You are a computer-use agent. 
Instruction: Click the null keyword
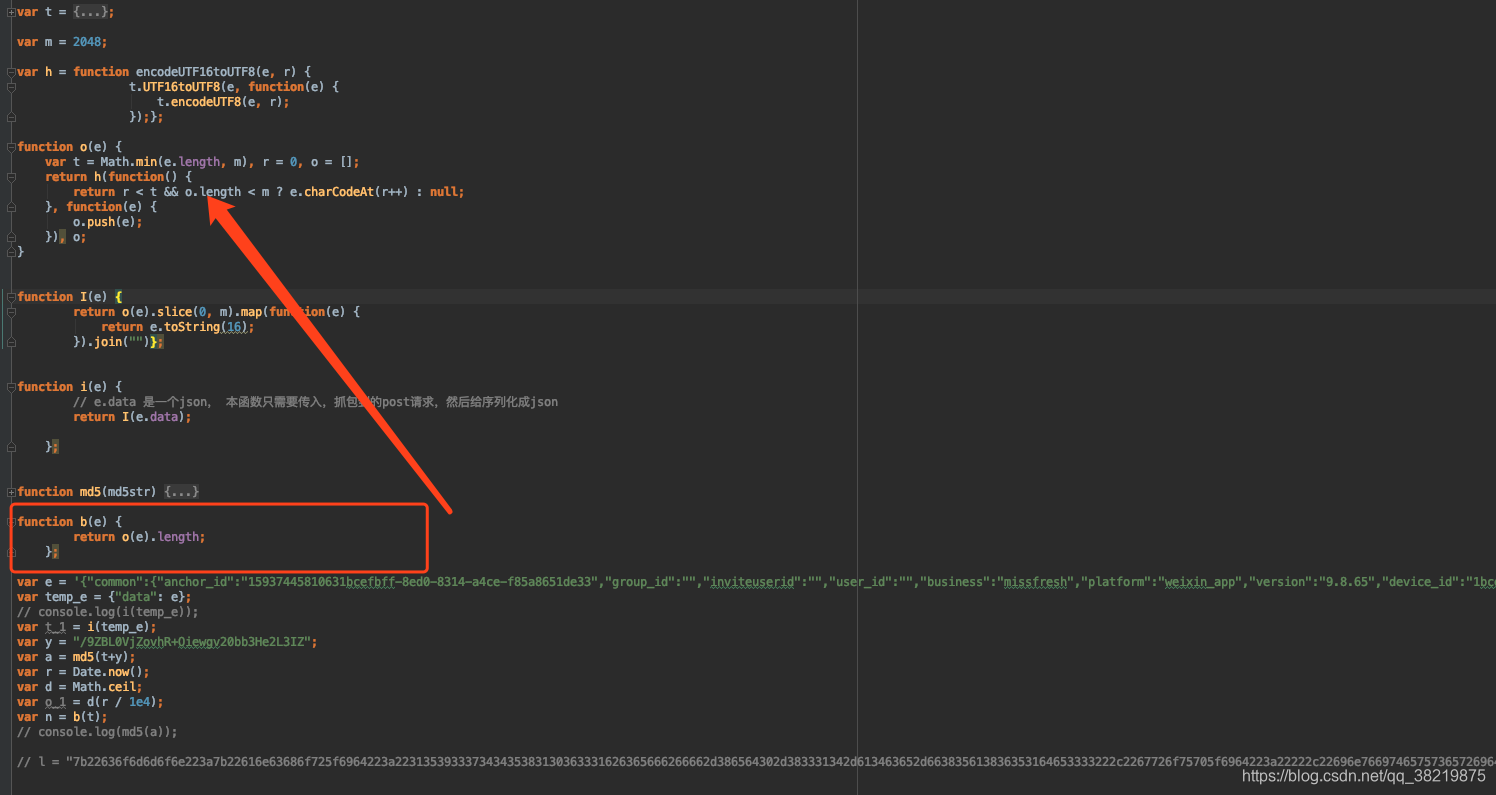(444, 192)
